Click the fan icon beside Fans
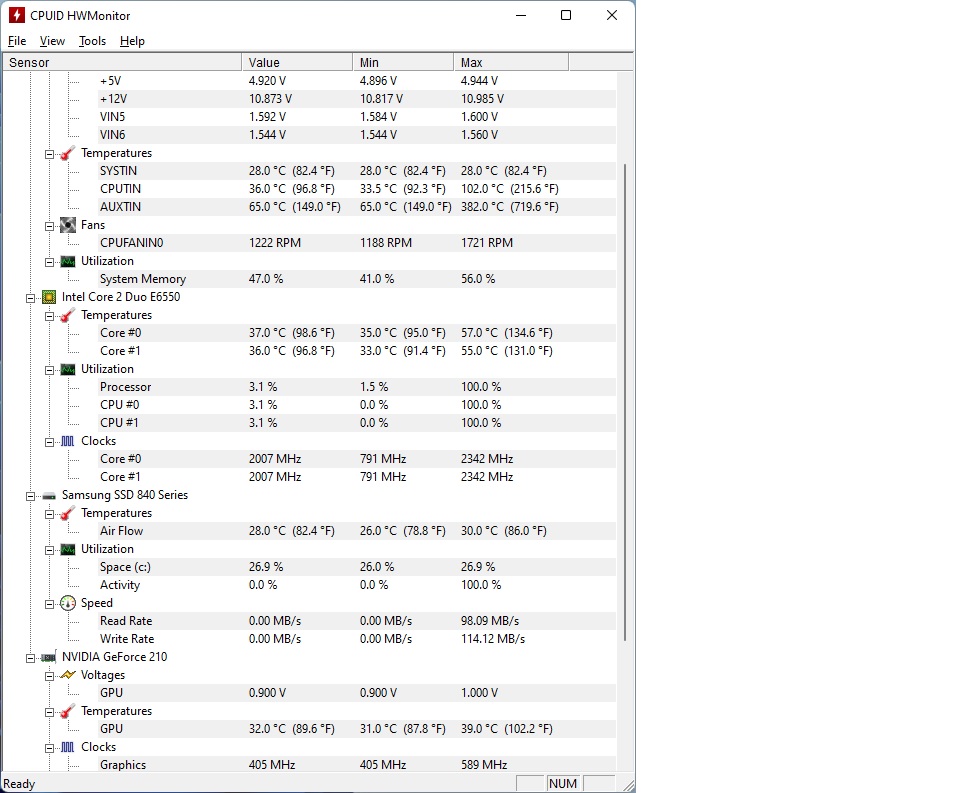The height and width of the screenshot is (793, 960). [x=68, y=225]
